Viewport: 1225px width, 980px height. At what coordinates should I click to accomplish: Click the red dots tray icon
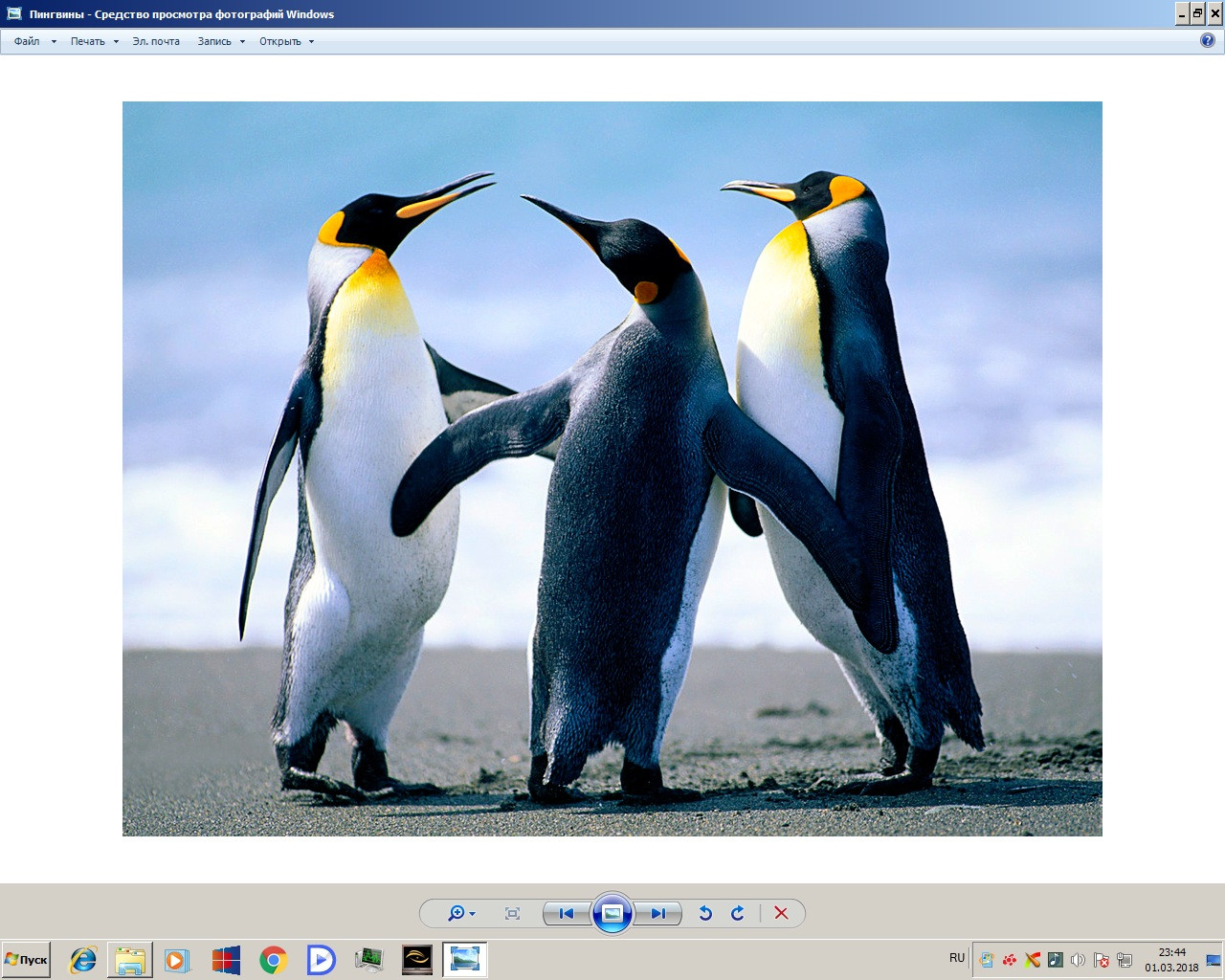[x=1010, y=960]
